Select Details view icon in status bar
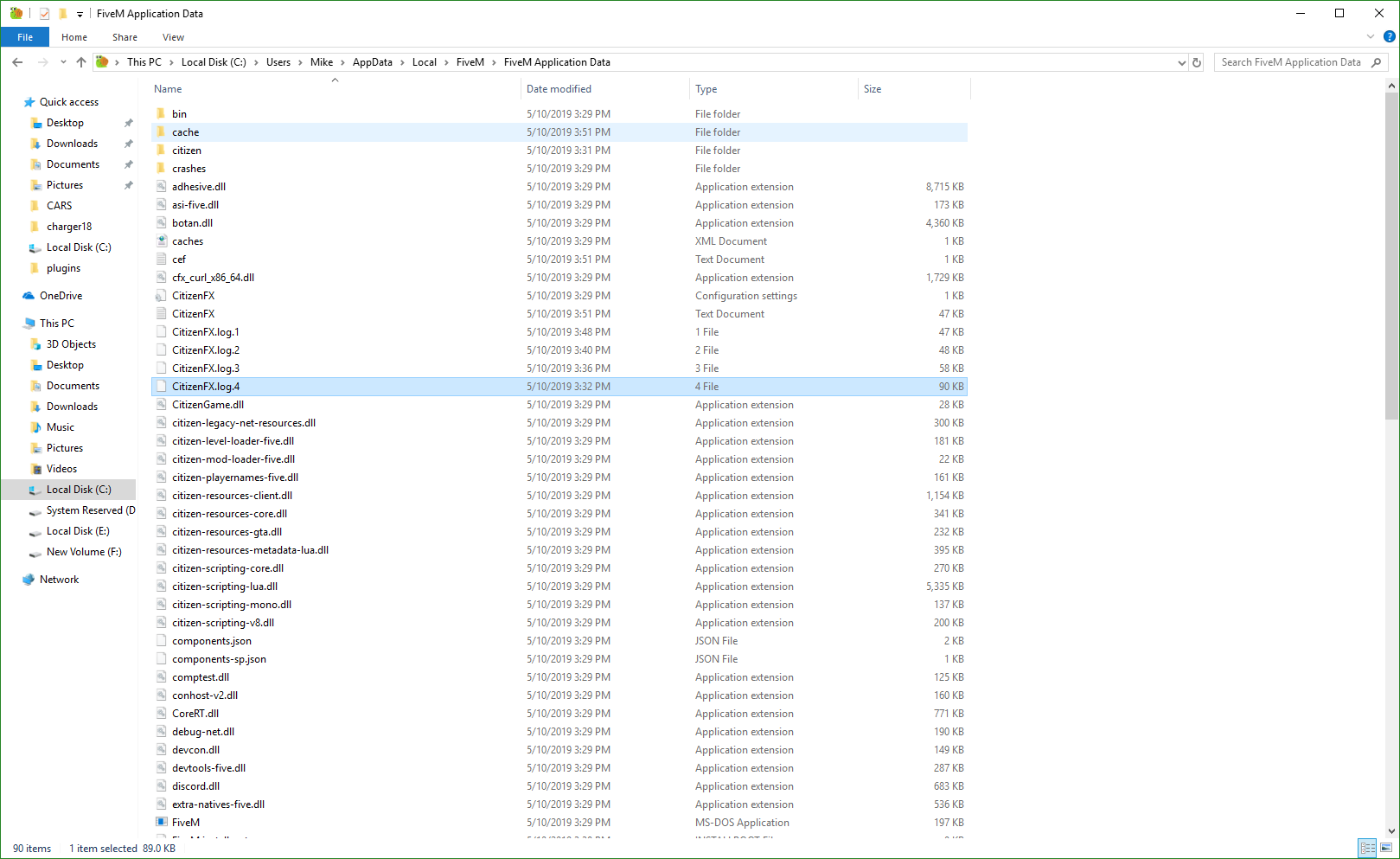Screen dimensions: 1400x859 pos(1367,849)
